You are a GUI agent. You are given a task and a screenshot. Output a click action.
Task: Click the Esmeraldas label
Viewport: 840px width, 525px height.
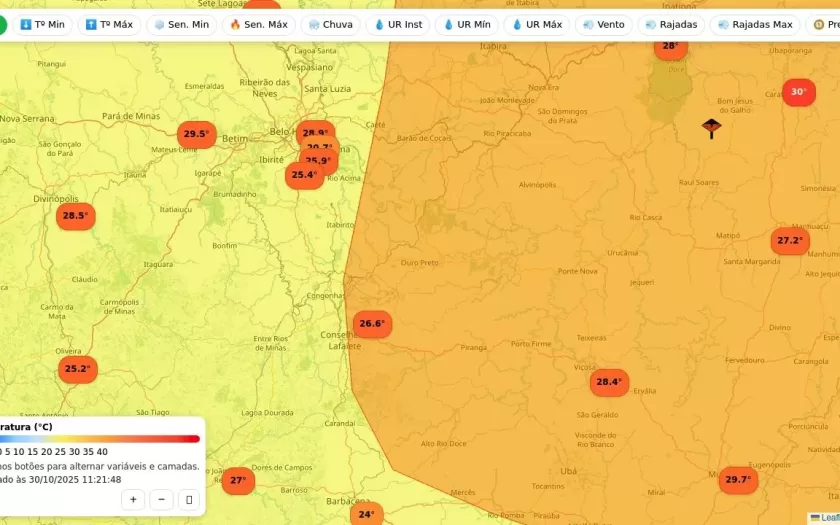204,86
